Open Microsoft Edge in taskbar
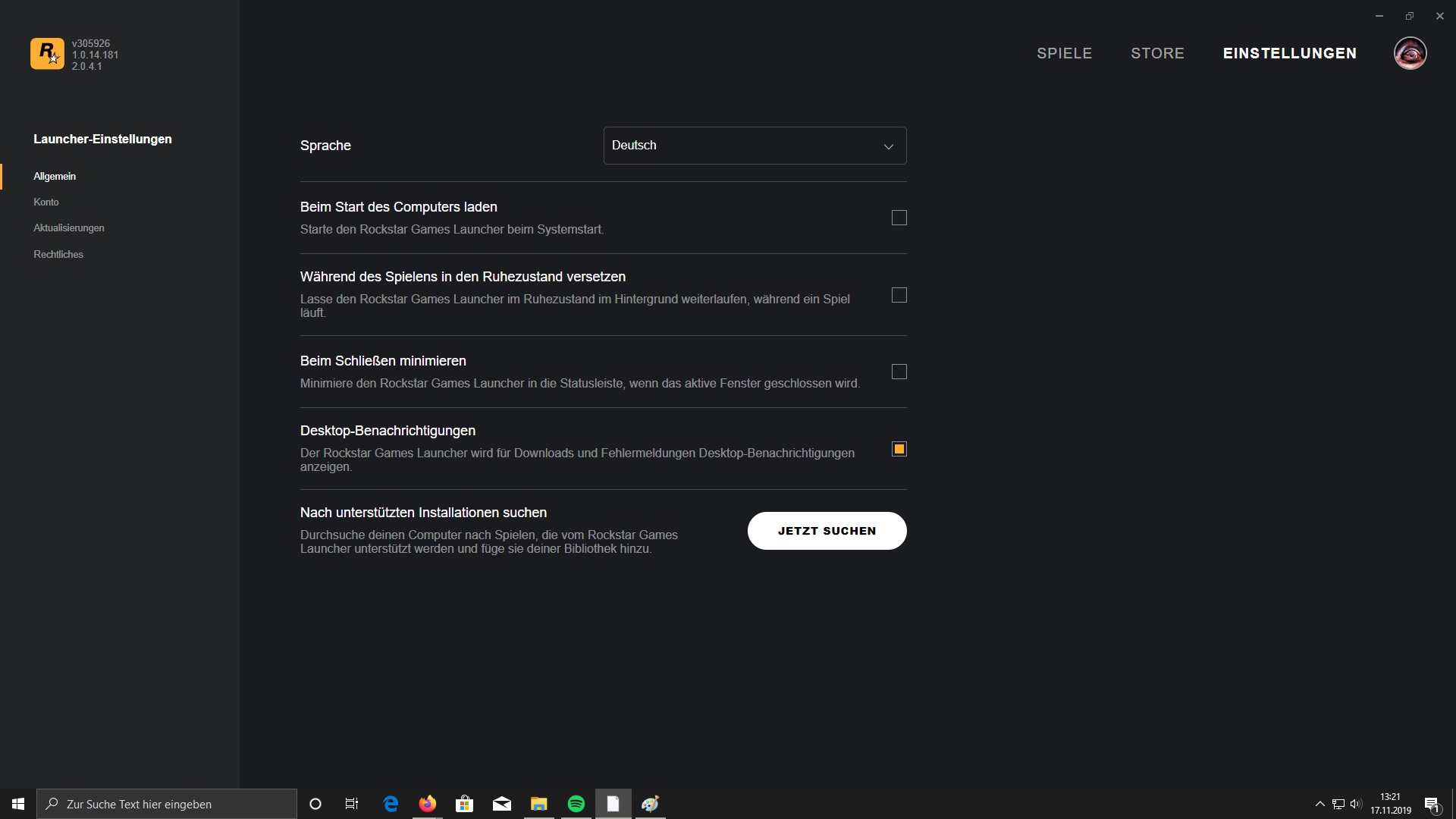Image resolution: width=1456 pixels, height=819 pixels. point(391,804)
